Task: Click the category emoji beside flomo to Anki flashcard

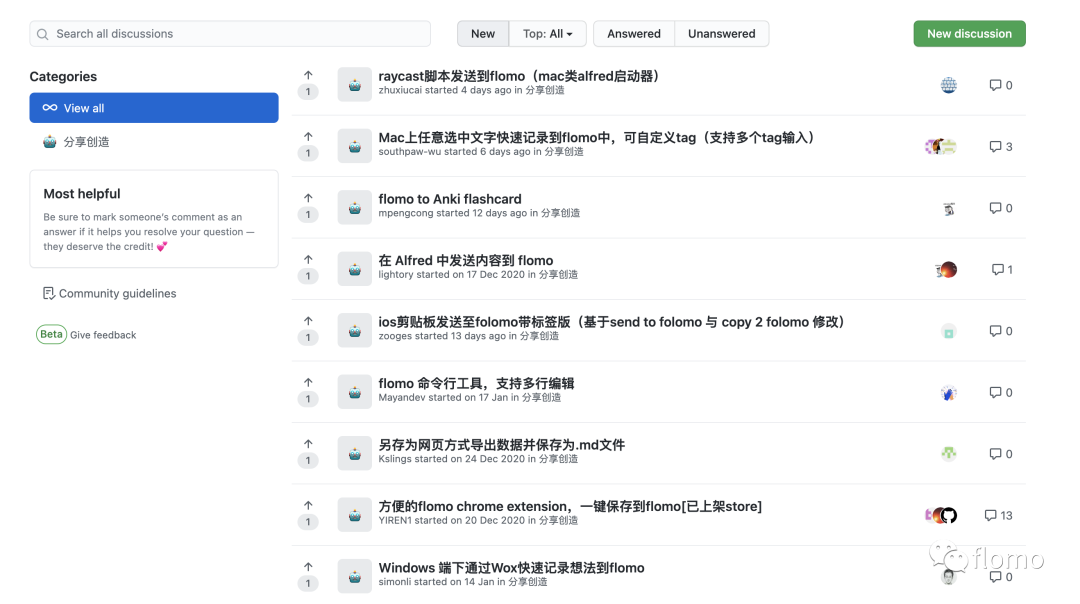Action: 355,208
